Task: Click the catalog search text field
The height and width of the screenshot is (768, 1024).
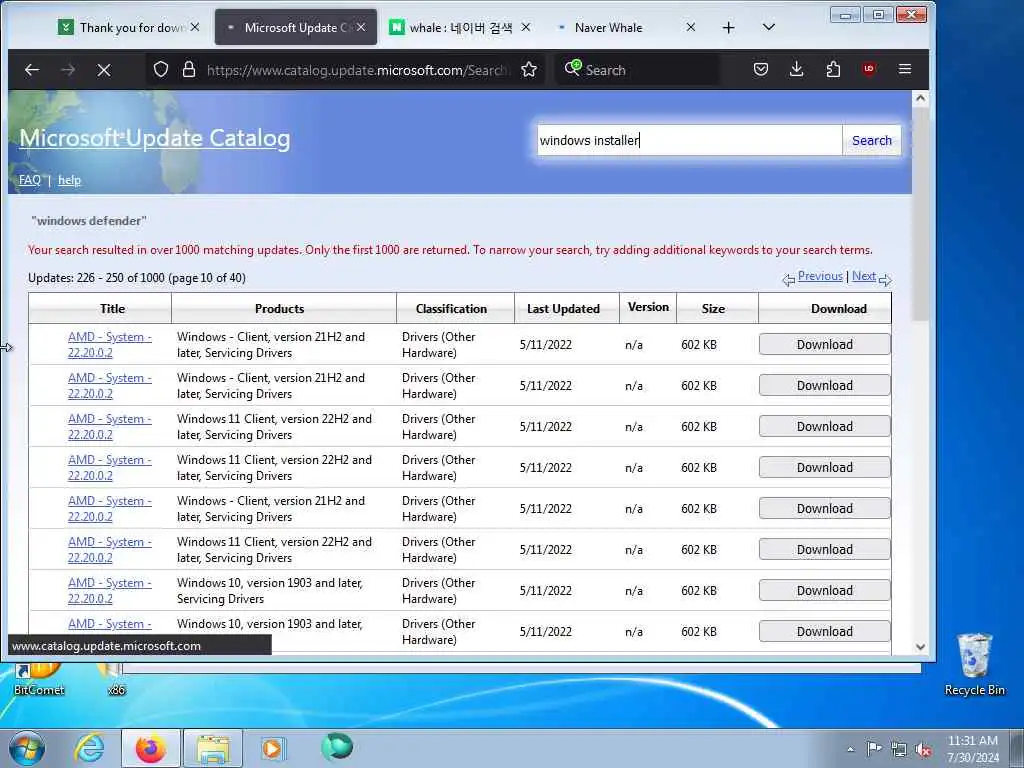Action: (689, 140)
